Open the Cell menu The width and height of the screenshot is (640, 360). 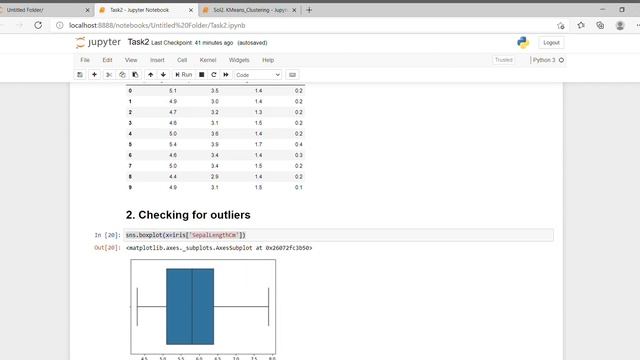[182, 60]
